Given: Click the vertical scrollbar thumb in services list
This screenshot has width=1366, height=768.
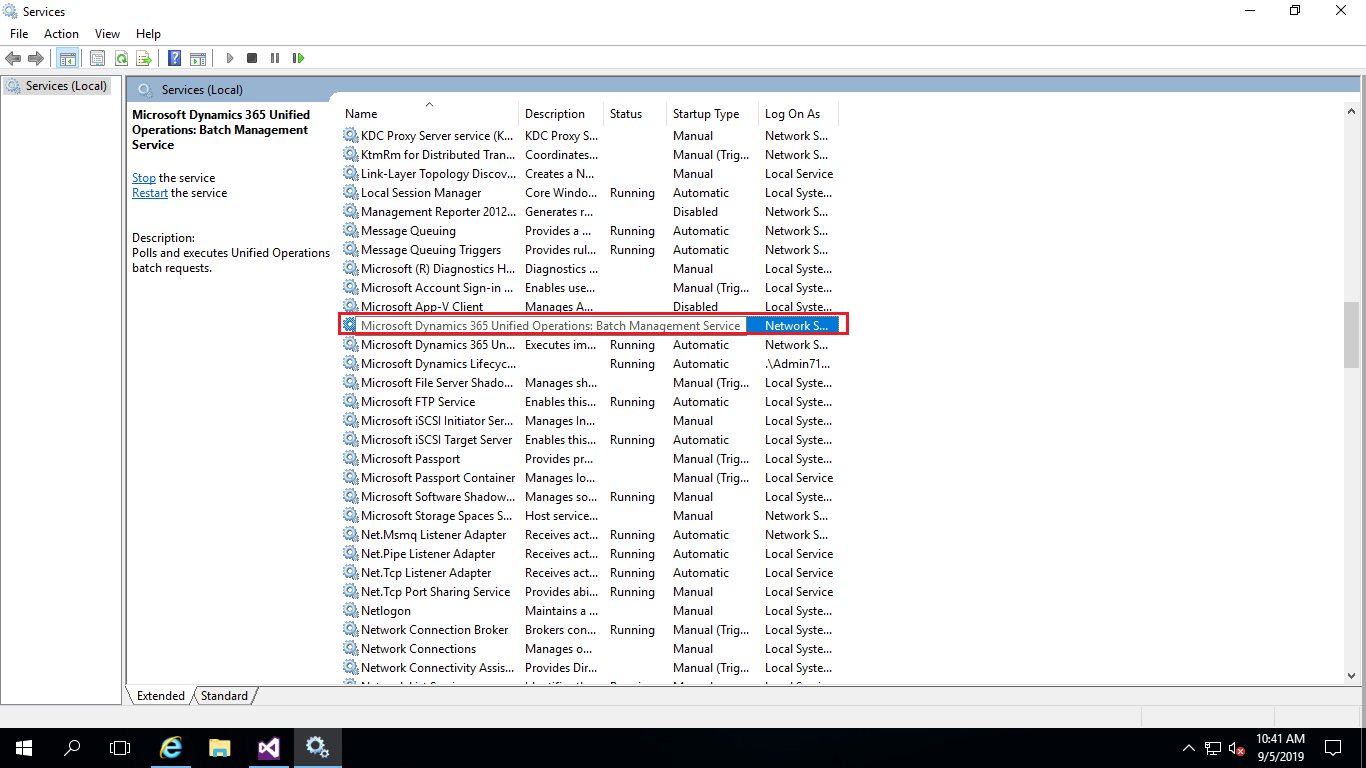Looking at the screenshot, I should 1352,335.
